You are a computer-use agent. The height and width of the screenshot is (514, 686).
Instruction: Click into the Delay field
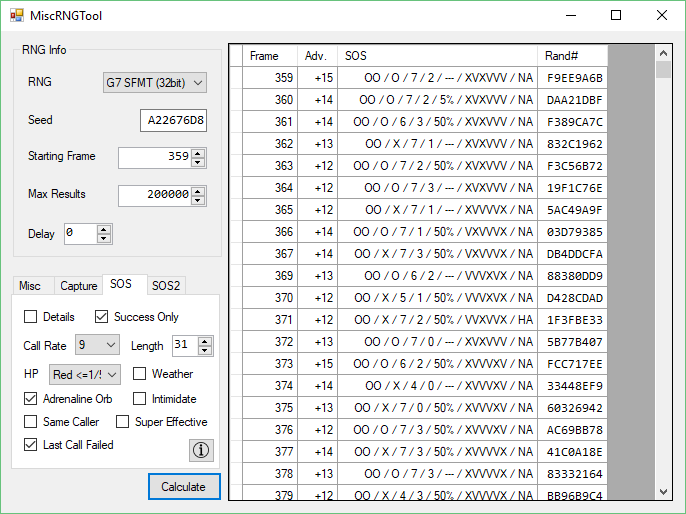81,234
